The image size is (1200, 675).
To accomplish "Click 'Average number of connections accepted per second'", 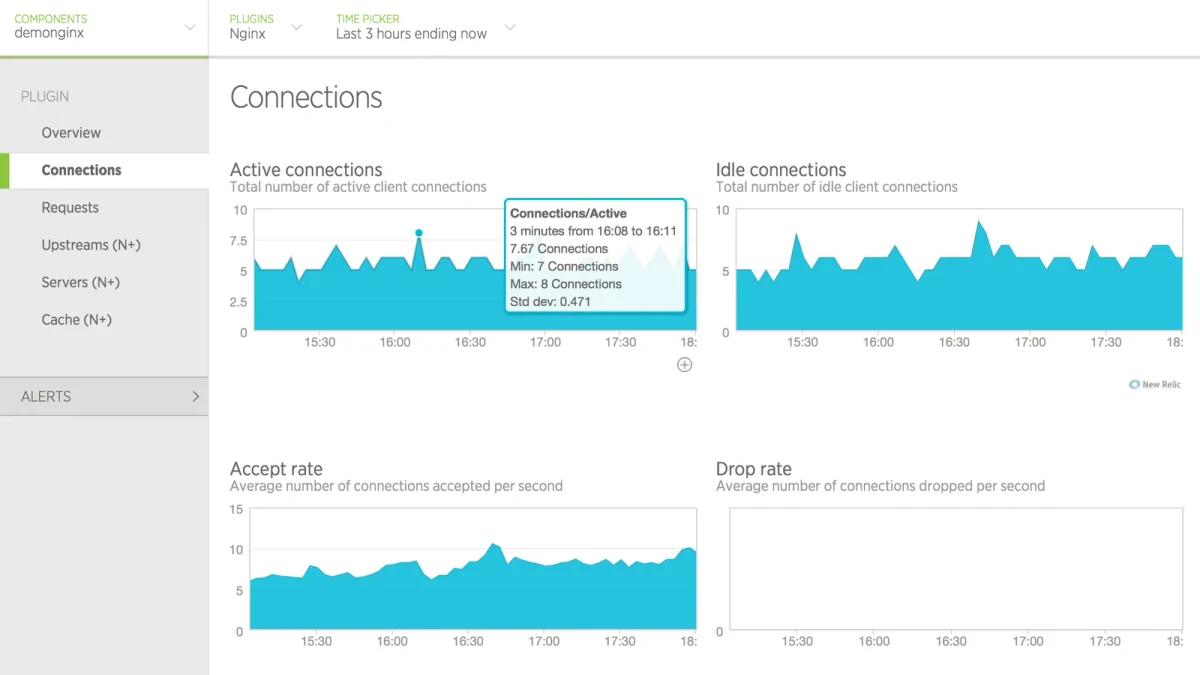I will coord(396,486).
